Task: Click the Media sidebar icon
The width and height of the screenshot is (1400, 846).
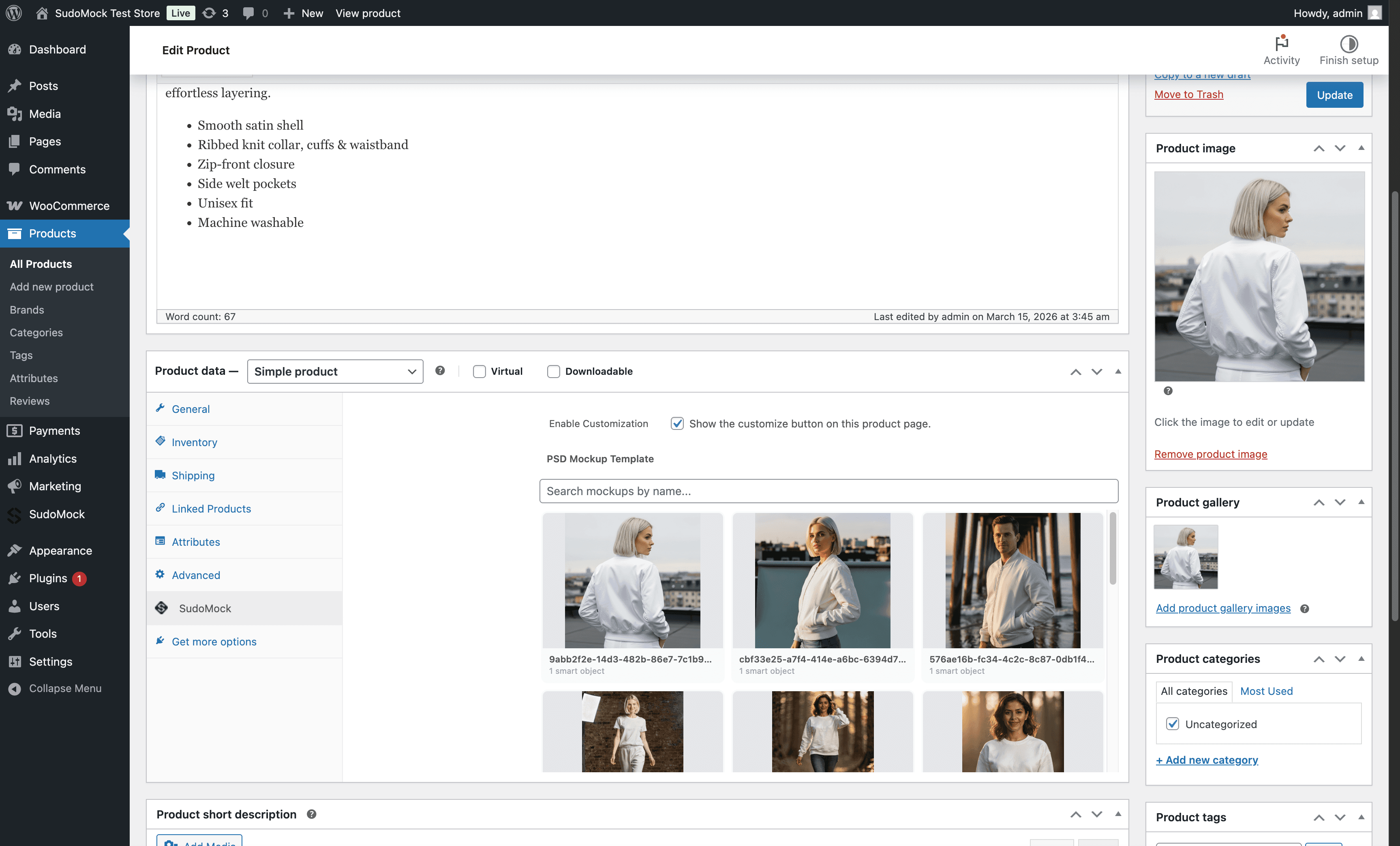Action: click(15, 113)
